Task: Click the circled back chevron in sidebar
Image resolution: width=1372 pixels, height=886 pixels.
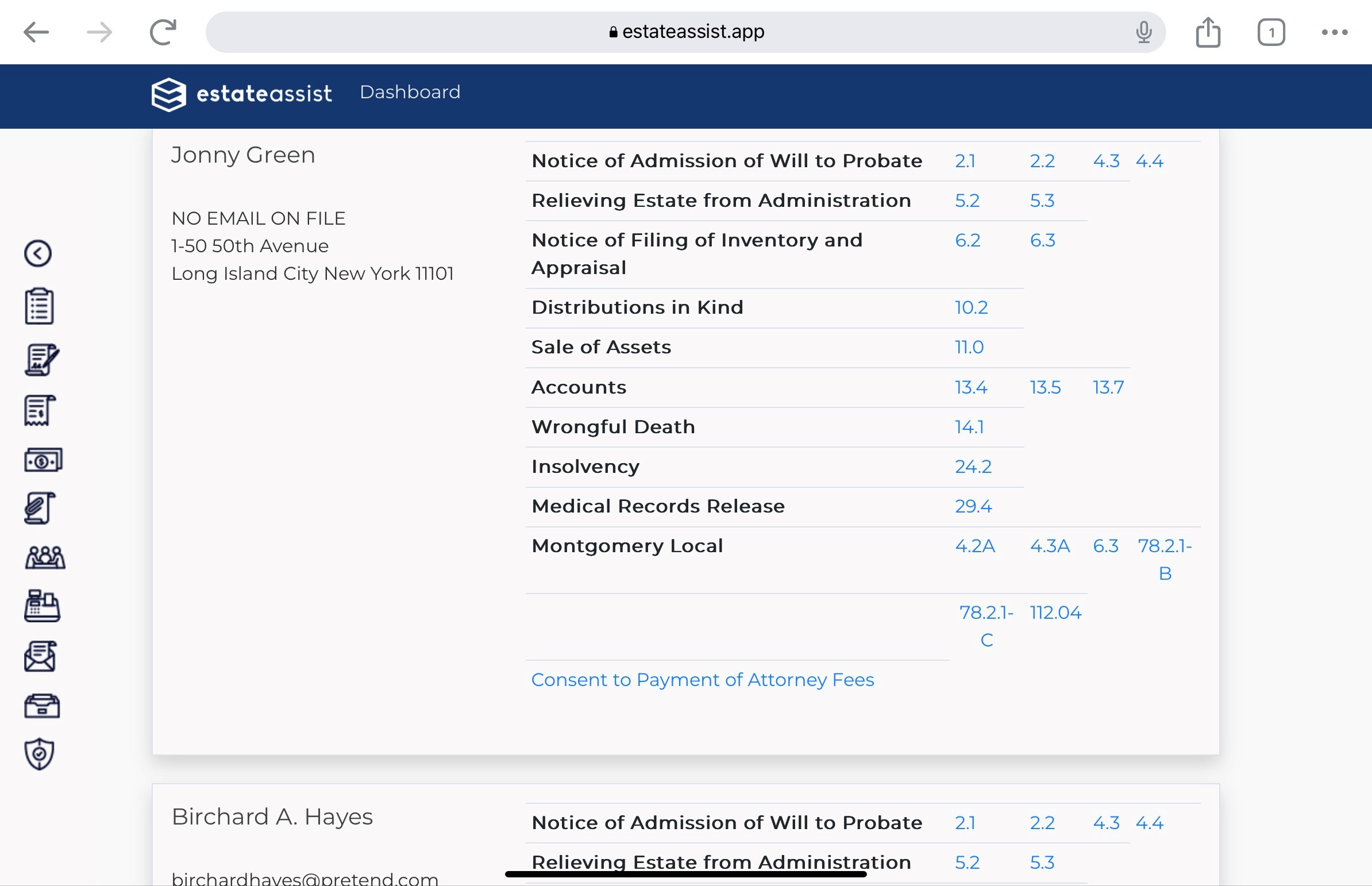Action: click(x=38, y=254)
